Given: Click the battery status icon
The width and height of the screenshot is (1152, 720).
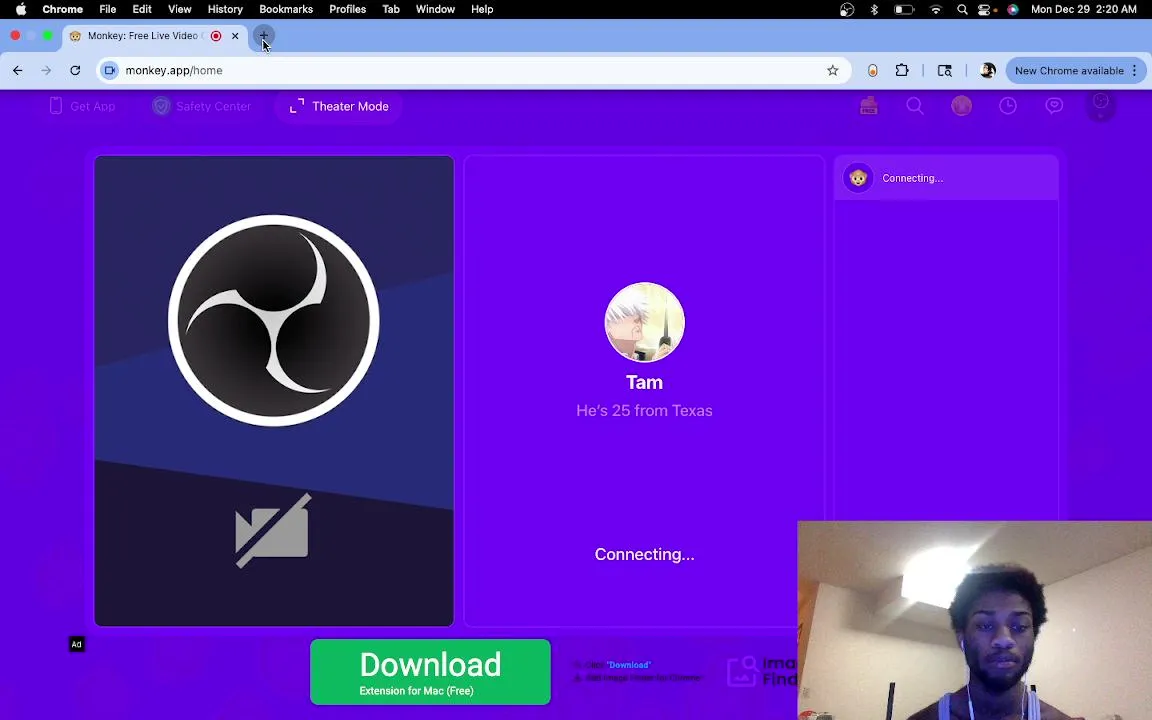Looking at the screenshot, I should [x=904, y=9].
